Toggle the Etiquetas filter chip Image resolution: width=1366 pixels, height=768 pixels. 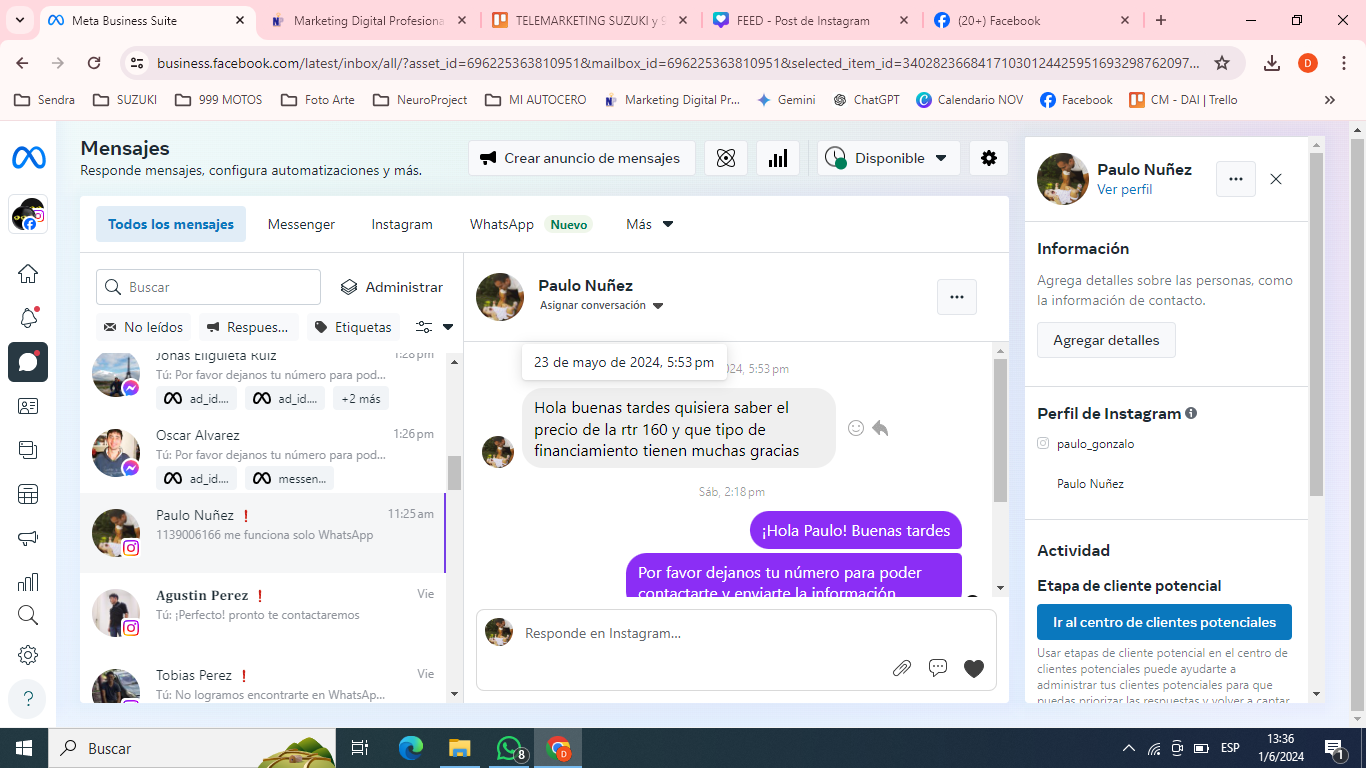click(352, 327)
